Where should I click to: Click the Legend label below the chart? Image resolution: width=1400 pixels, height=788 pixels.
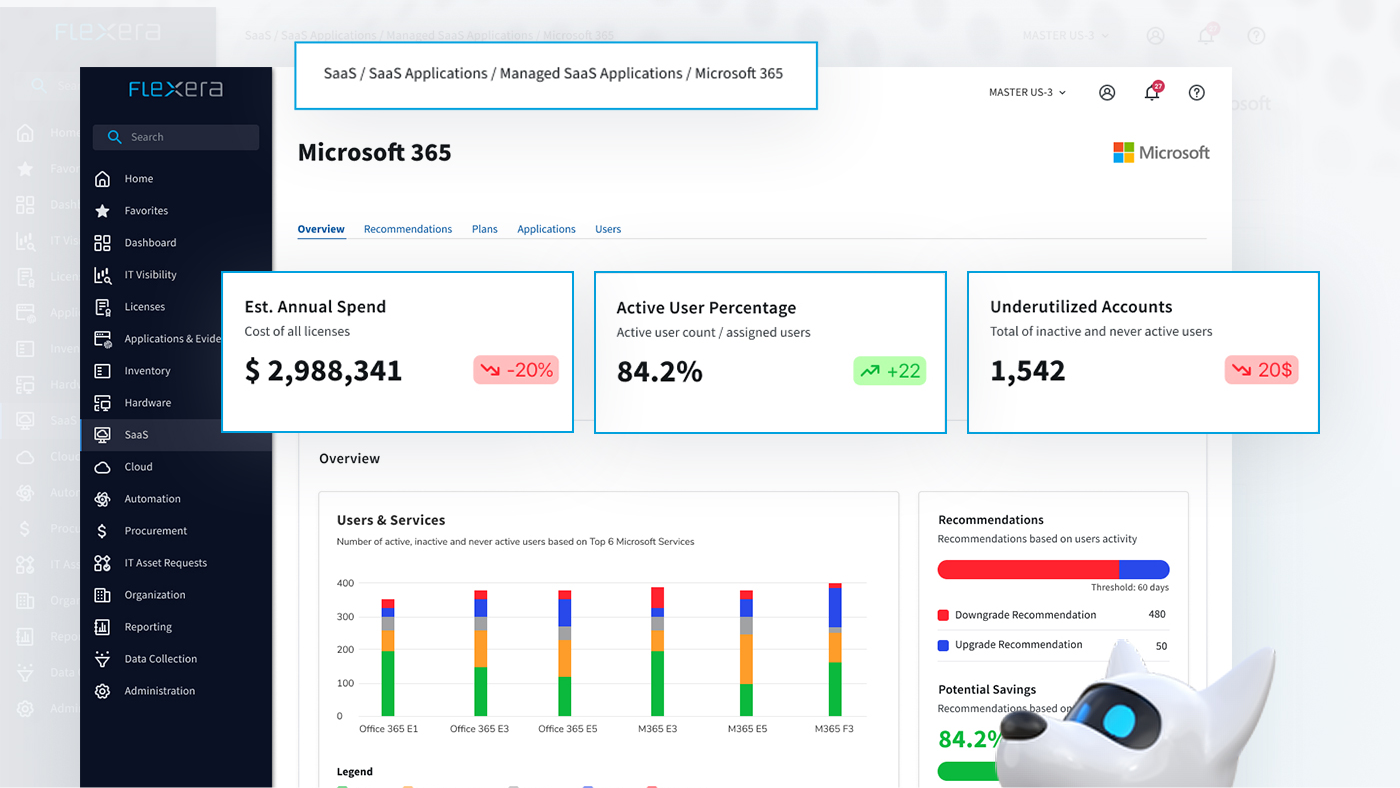355,772
